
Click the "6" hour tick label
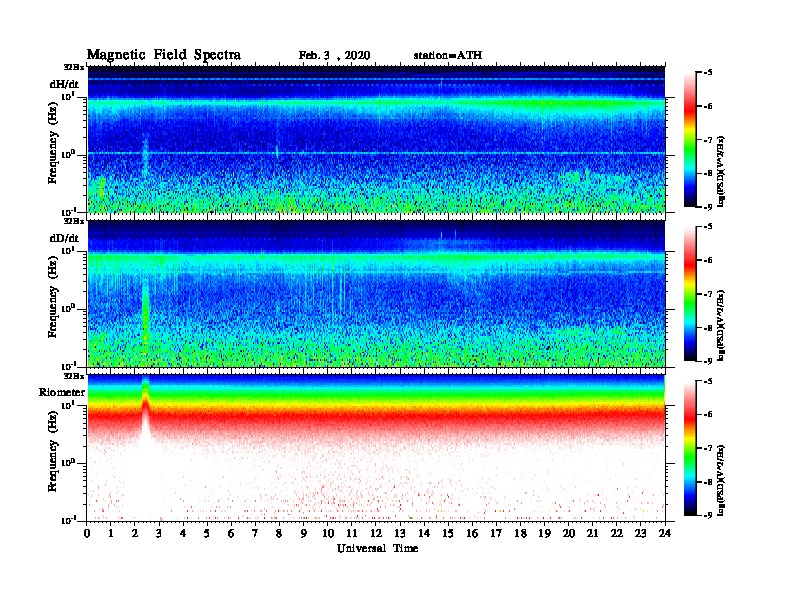coord(231,533)
